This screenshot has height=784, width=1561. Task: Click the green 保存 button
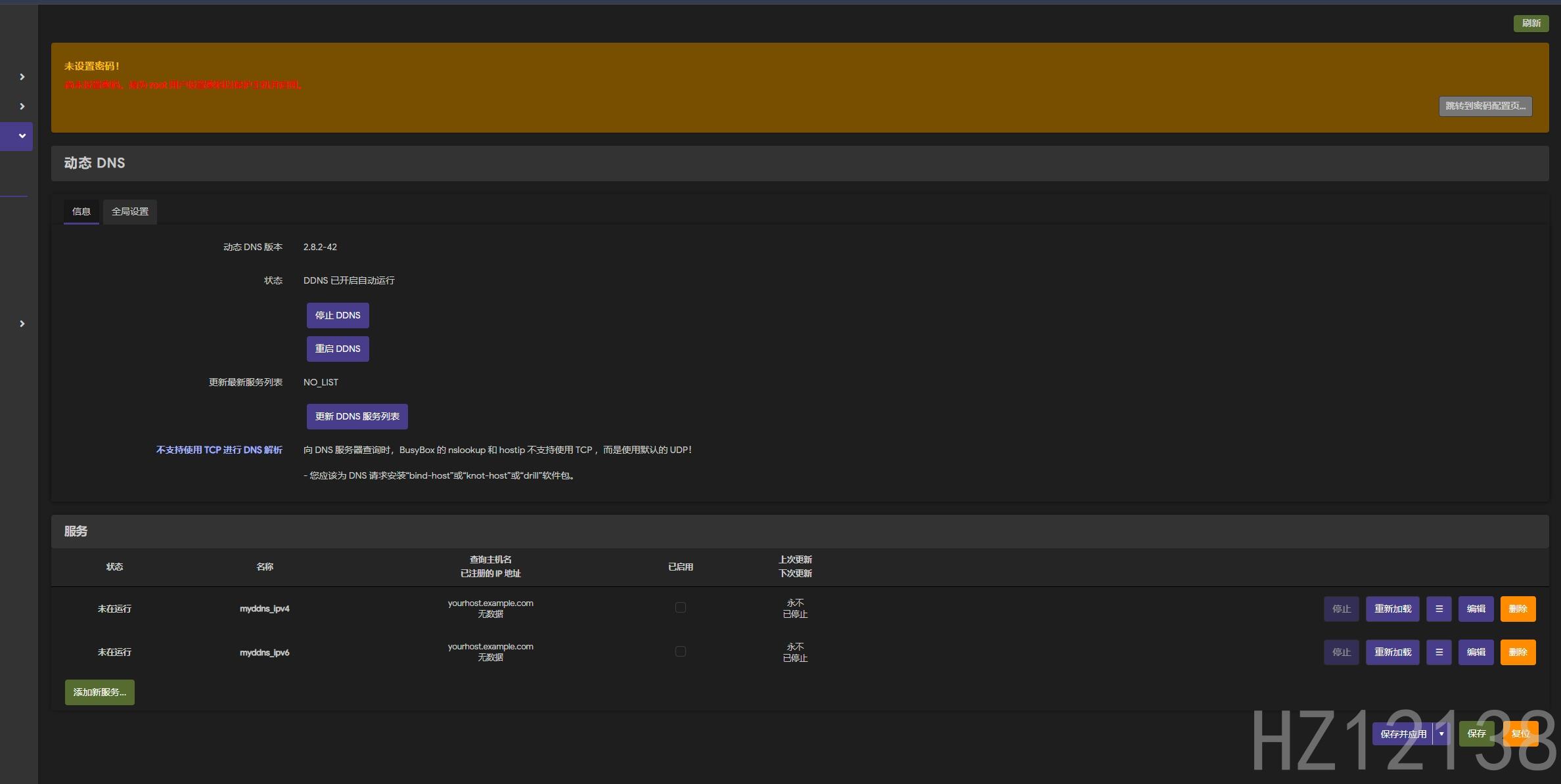pos(1477,733)
